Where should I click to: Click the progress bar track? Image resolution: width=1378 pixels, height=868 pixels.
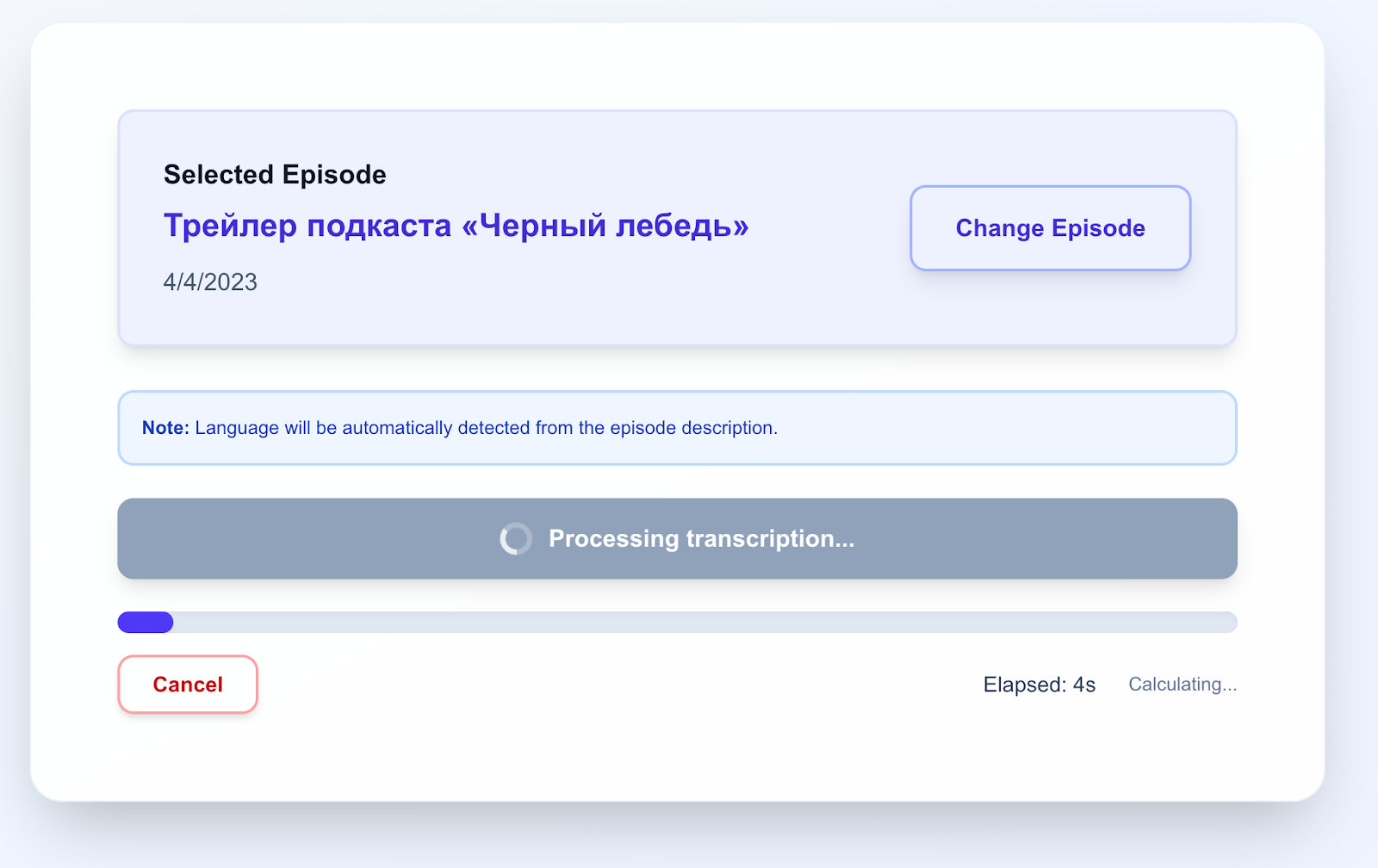tap(677, 622)
